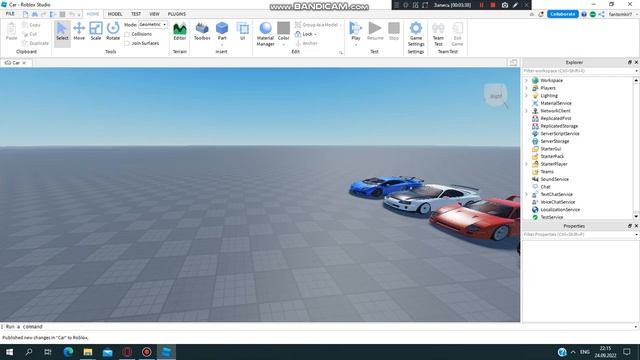Toggle the Join Surfaces checkbox

127,43
